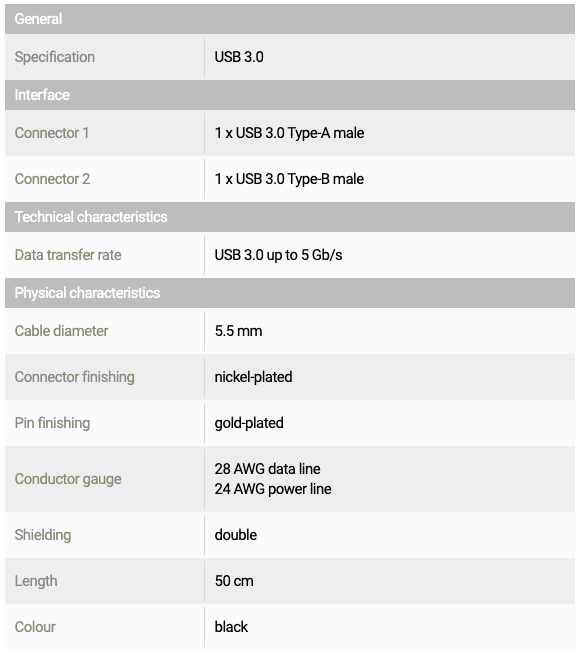Click the double shielding value
The width and height of the screenshot is (582, 655).
(236, 535)
